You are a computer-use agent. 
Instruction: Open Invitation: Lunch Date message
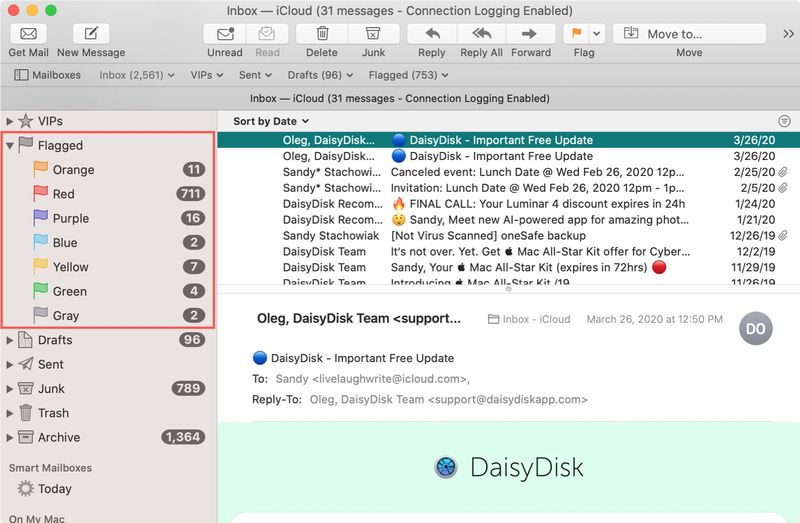tap(508, 188)
